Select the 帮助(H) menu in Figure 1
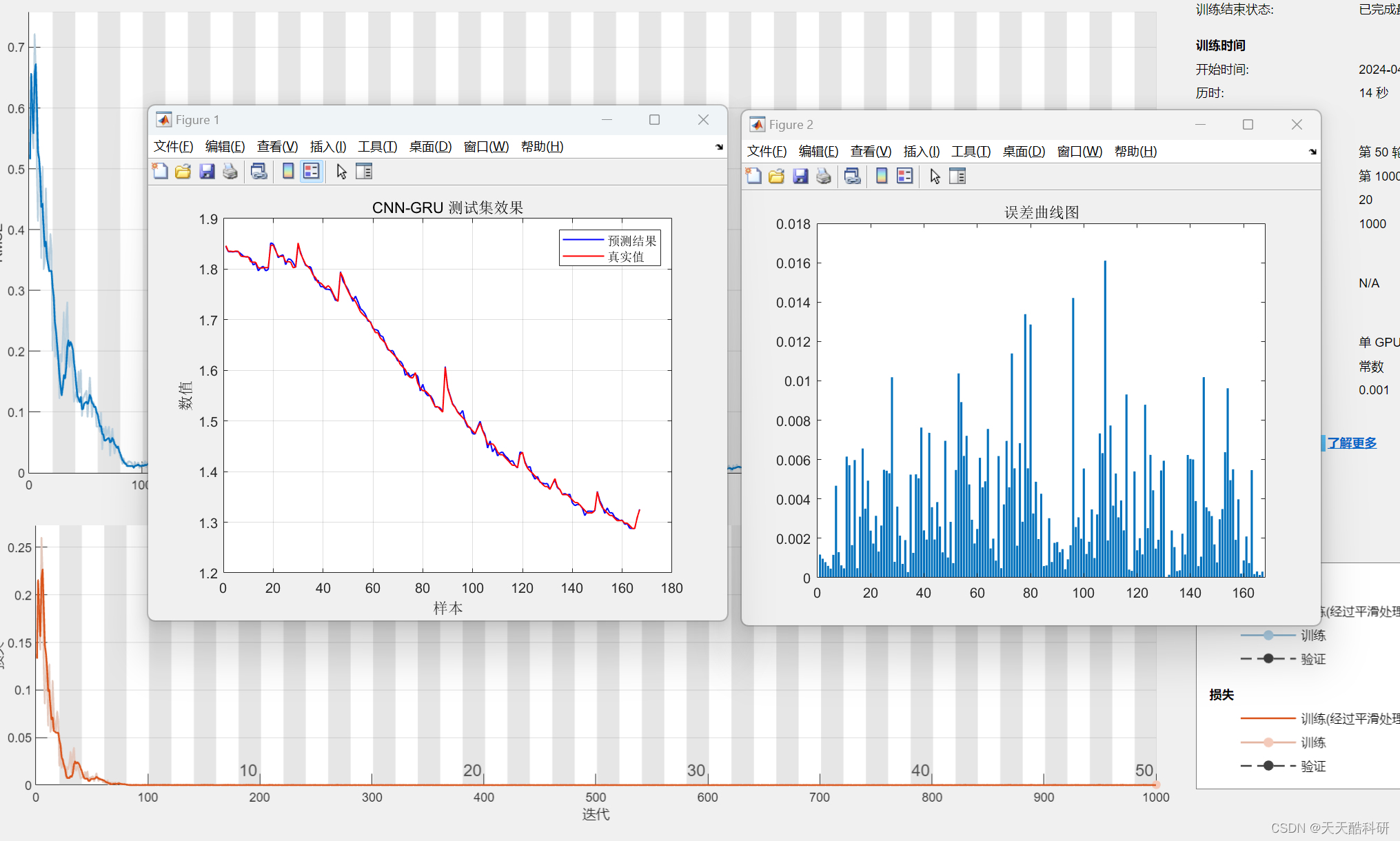Viewport: 1400px width, 841px height. click(x=541, y=146)
